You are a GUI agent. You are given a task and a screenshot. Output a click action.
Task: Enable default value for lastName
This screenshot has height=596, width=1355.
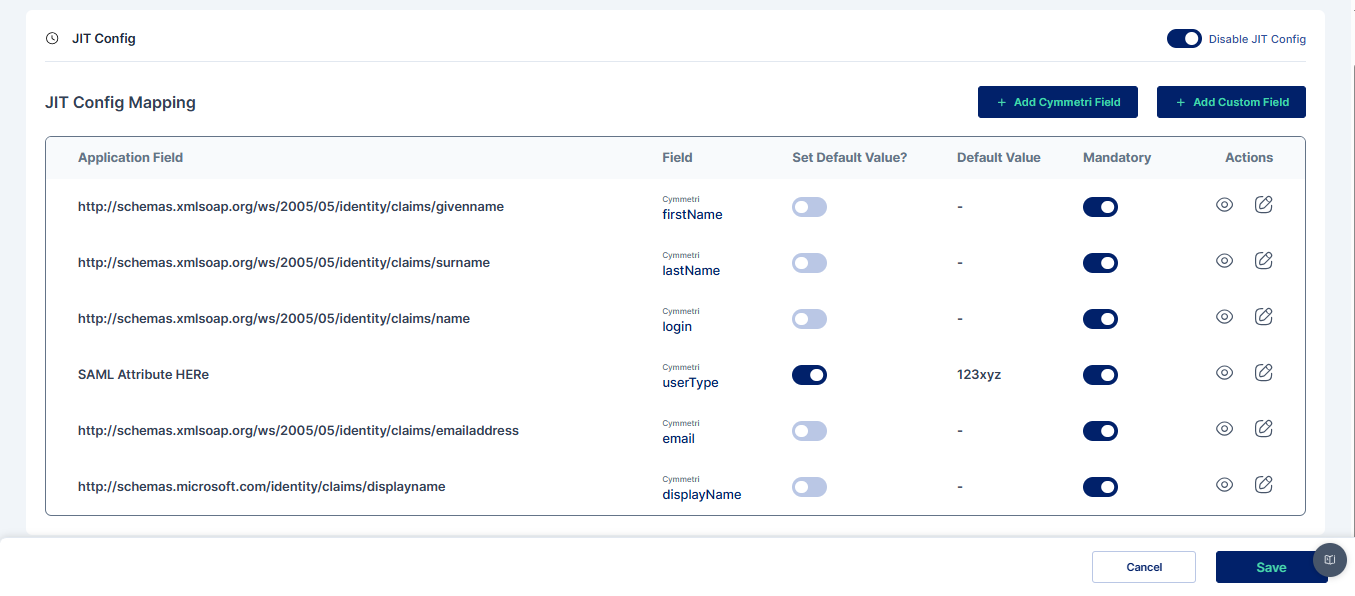[x=809, y=263]
